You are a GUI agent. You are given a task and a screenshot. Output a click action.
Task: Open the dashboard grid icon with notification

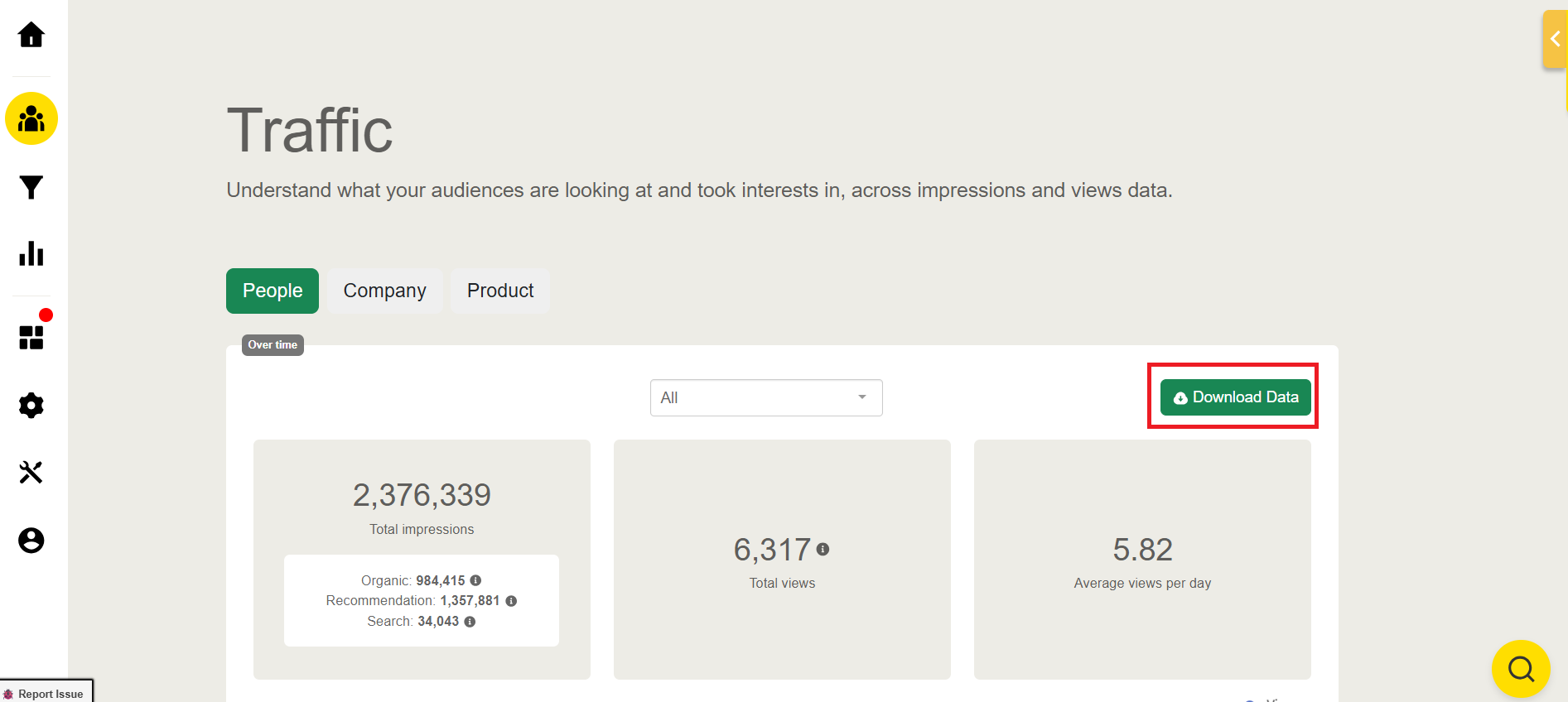(31, 337)
